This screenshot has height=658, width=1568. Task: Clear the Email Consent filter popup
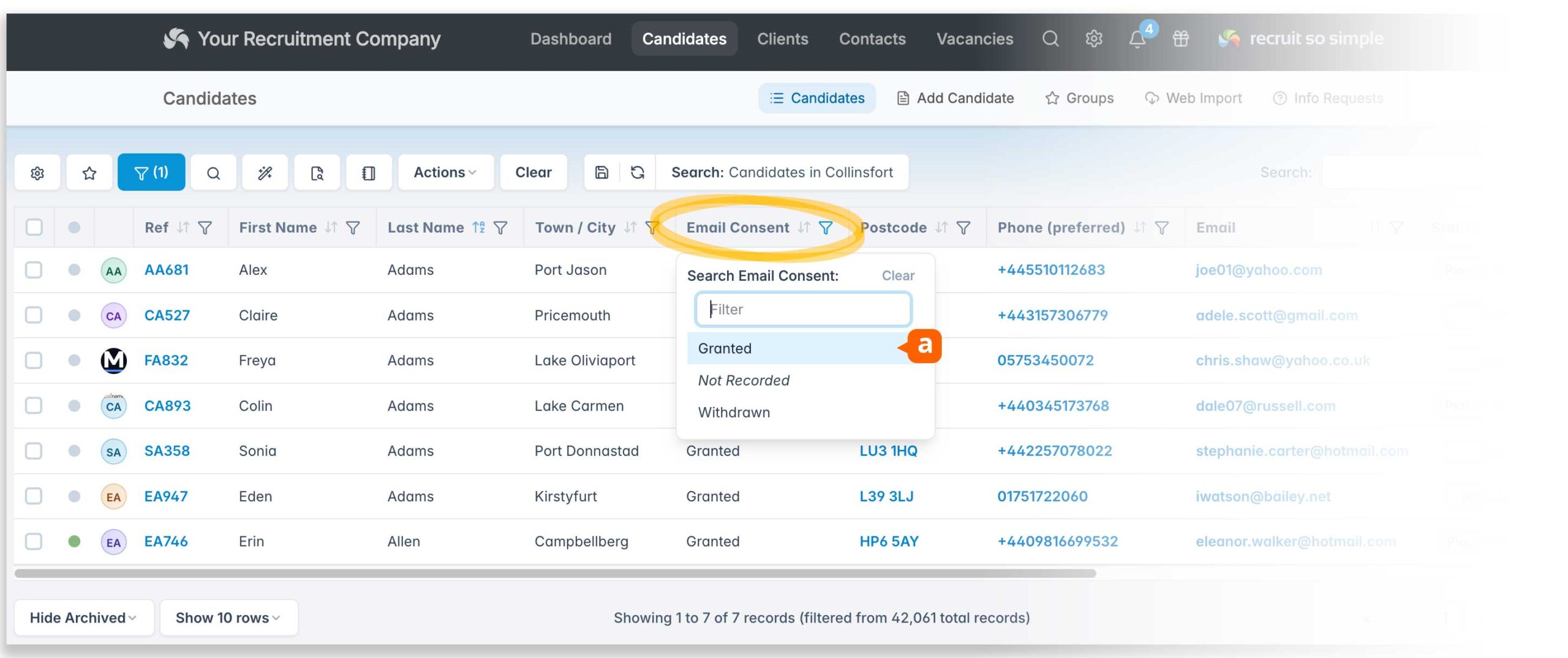pos(898,276)
